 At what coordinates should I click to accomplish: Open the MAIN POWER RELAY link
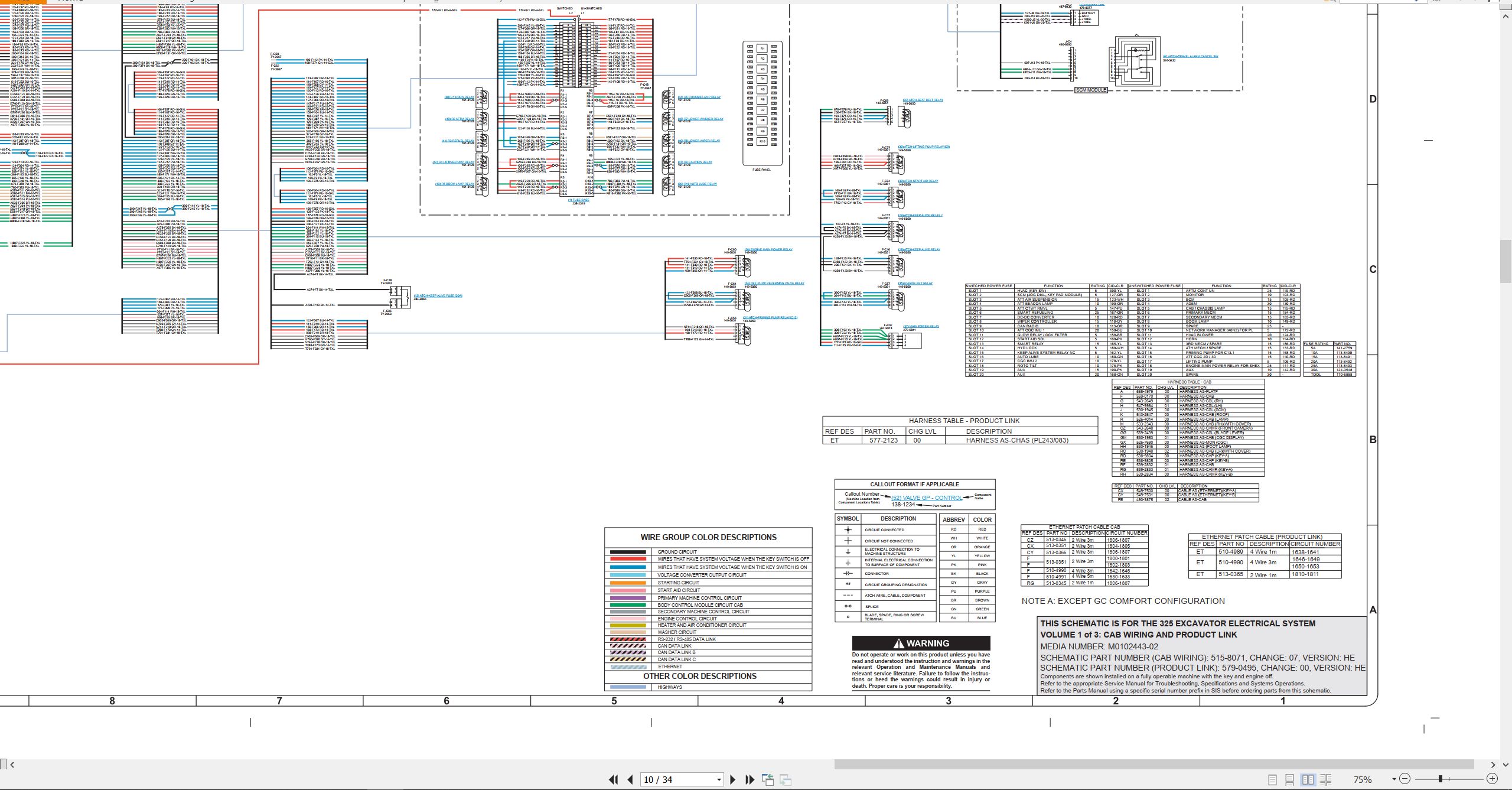tap(921, 326)
